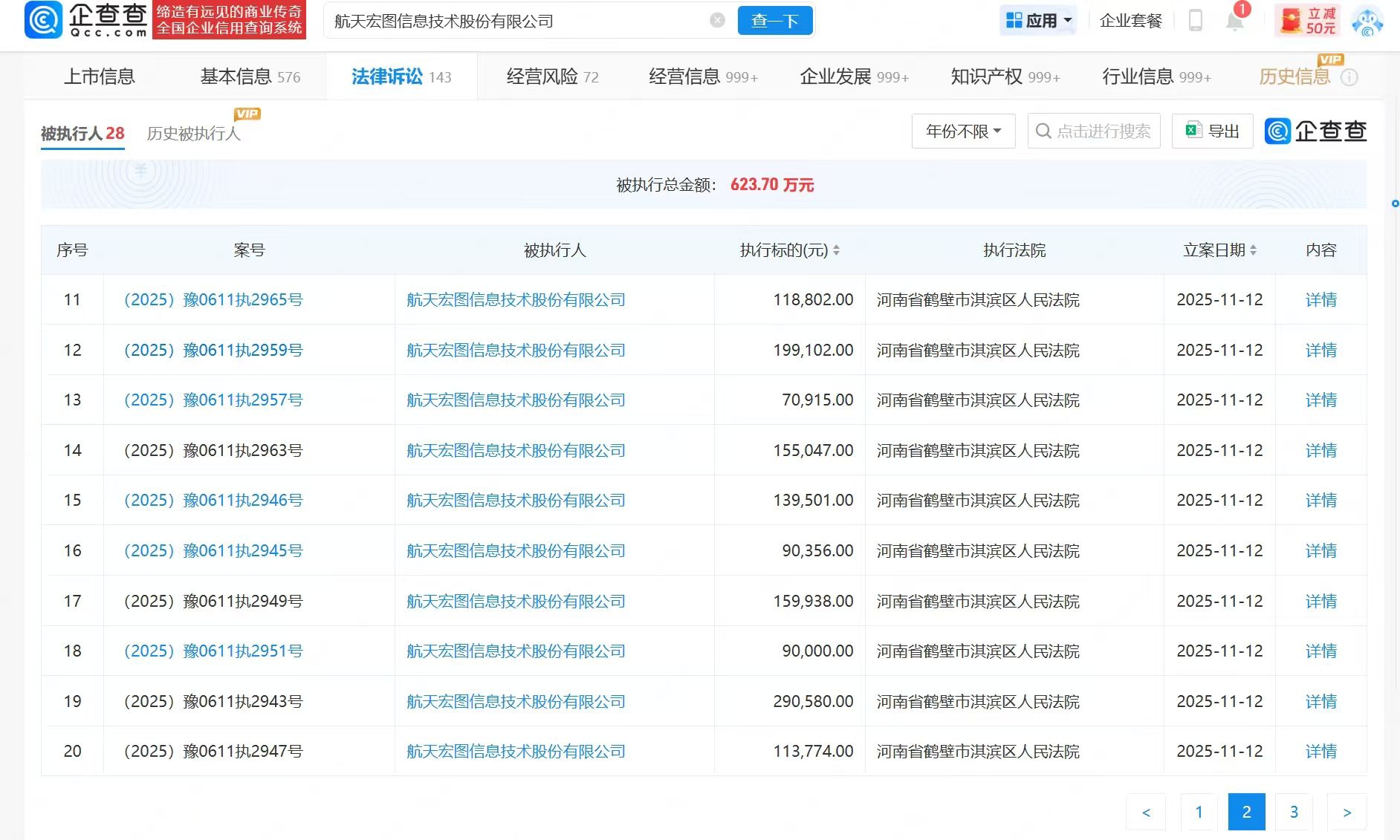Screen dimensions: 1400x840
Task: Open the notification bell icon
Action: click(x=1234, y=21)
